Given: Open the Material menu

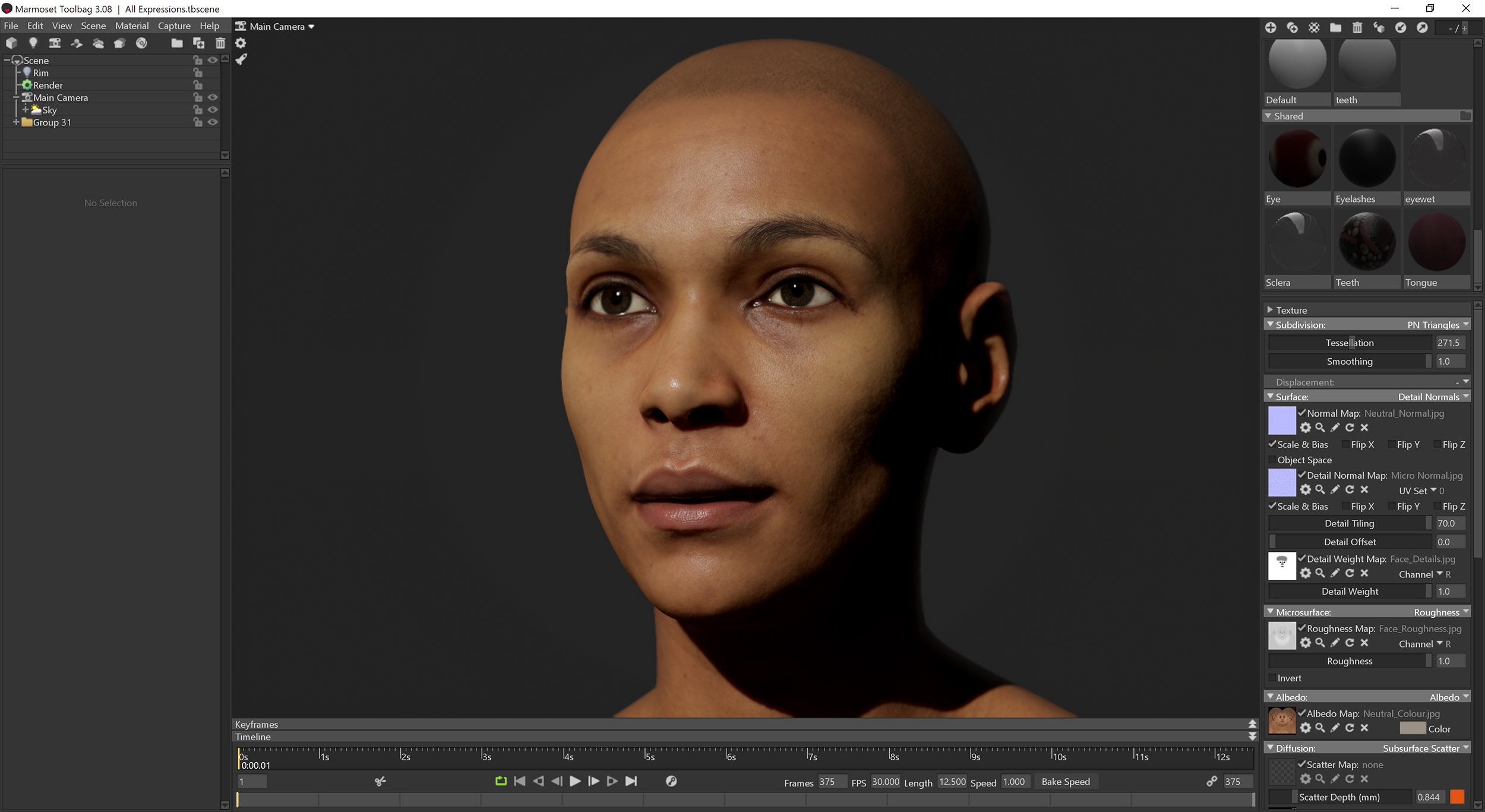Looking at the screenshot, I should point(132,26).
